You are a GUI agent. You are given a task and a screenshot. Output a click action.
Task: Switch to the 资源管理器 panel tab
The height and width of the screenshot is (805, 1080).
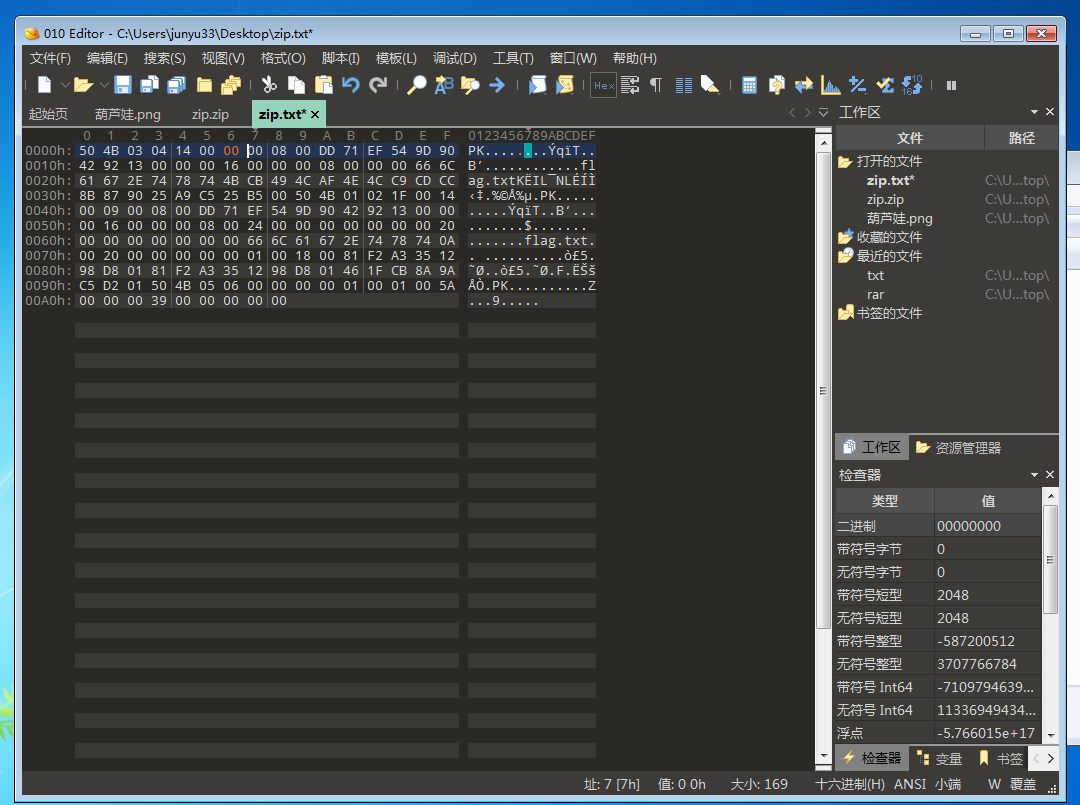point(958,448)
